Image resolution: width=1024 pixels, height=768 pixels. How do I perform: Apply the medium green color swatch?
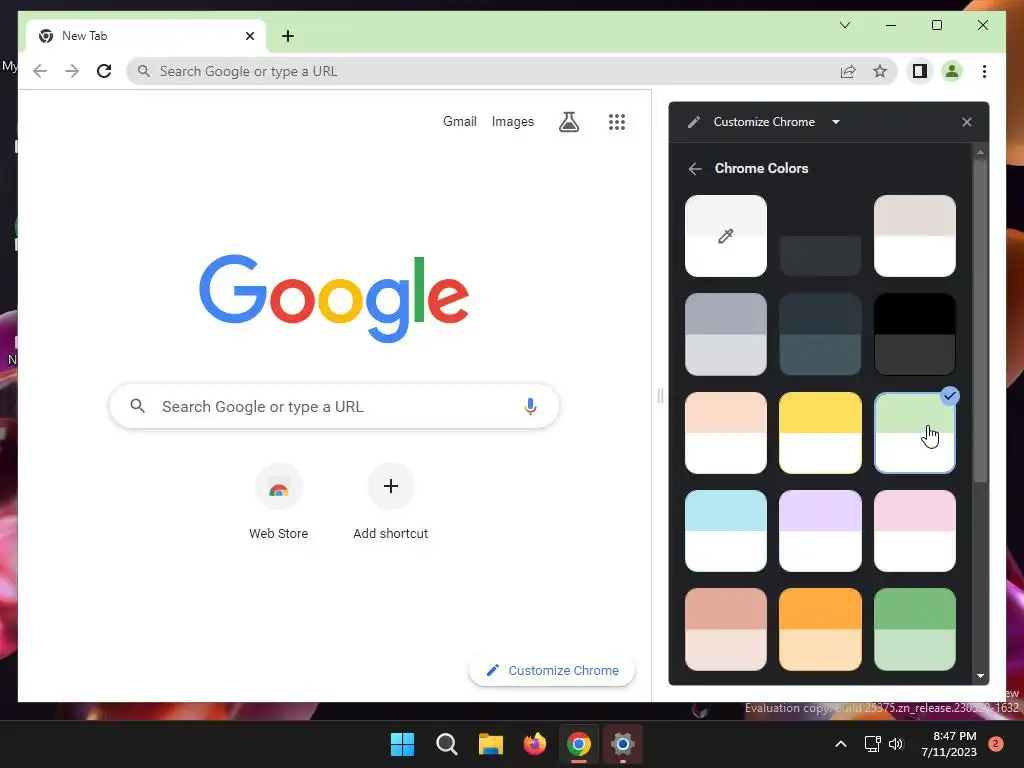914,630
